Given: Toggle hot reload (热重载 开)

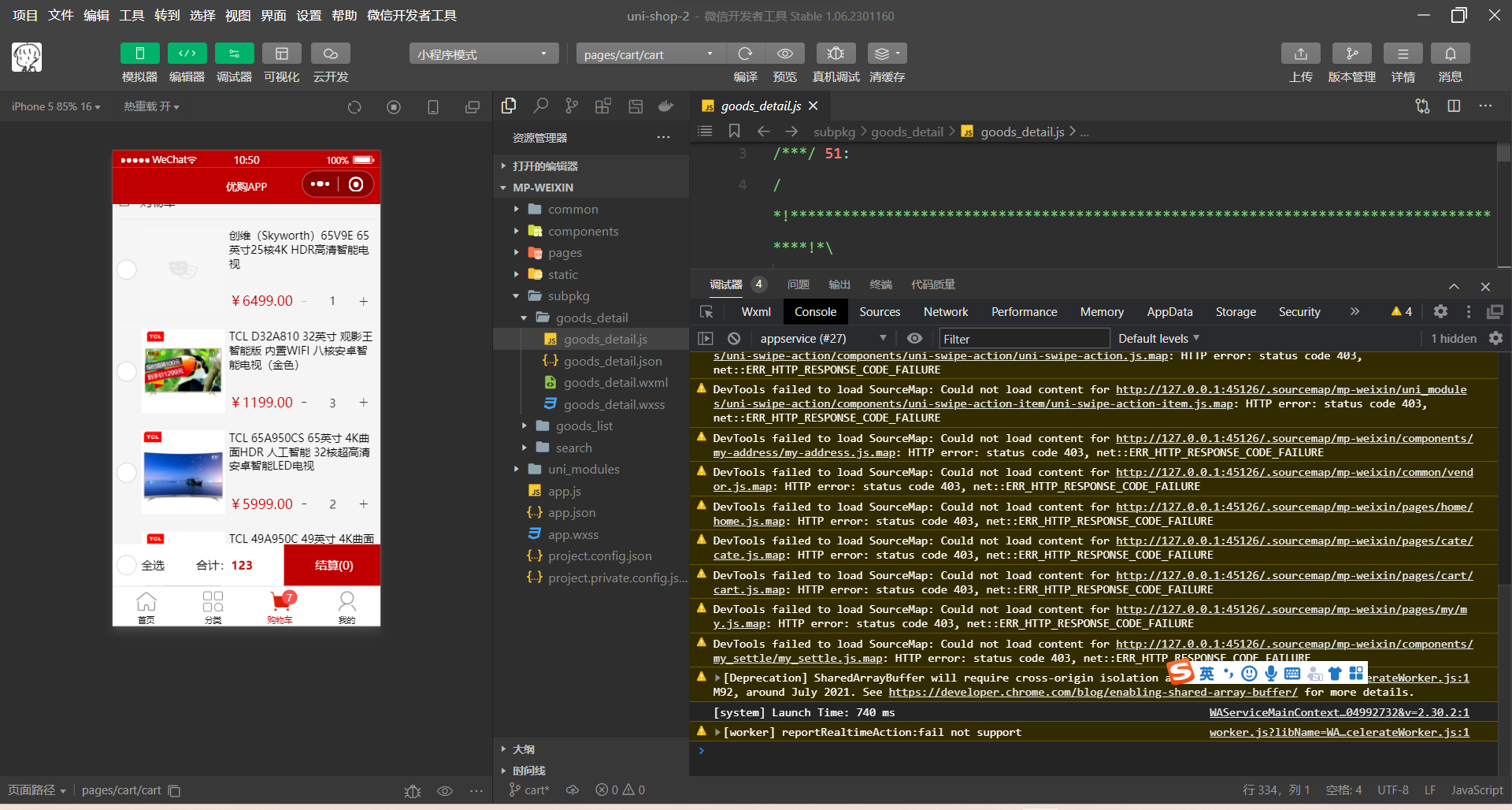Looking at the screenshot, I should pos(151,106).
